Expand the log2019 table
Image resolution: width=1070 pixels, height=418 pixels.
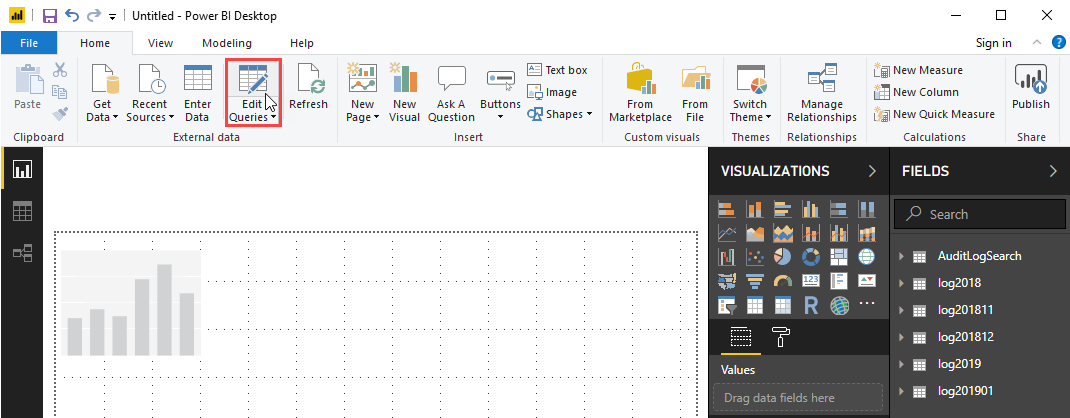pyautogui.click(x=901, y=364)
